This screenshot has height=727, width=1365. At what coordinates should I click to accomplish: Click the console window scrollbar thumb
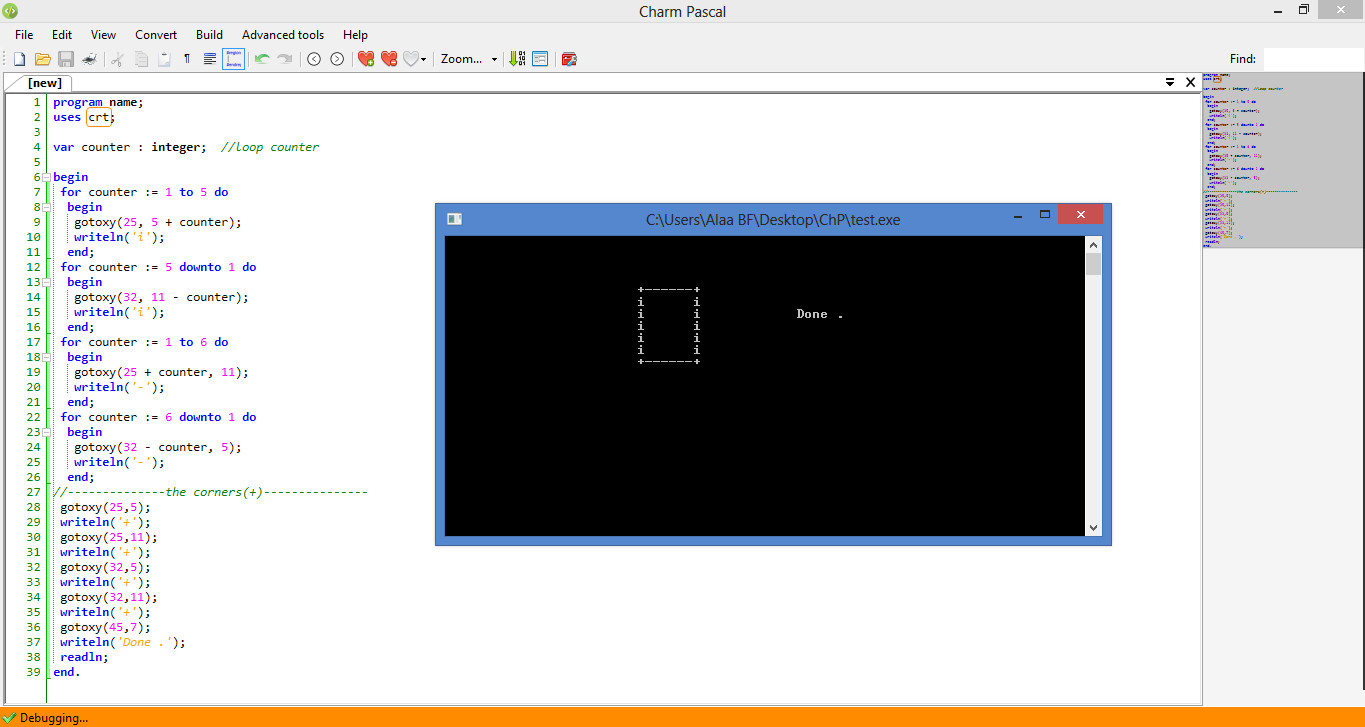[1093, 264]
